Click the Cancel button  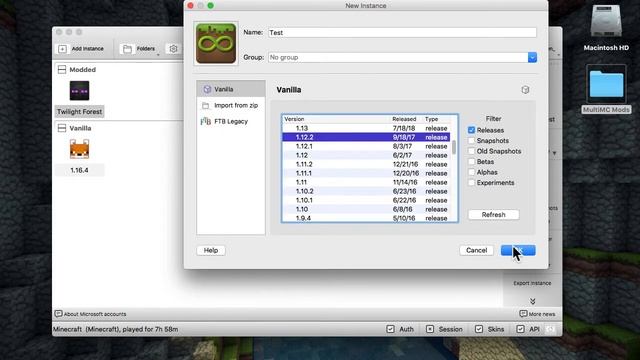click(x=476, y=250)
